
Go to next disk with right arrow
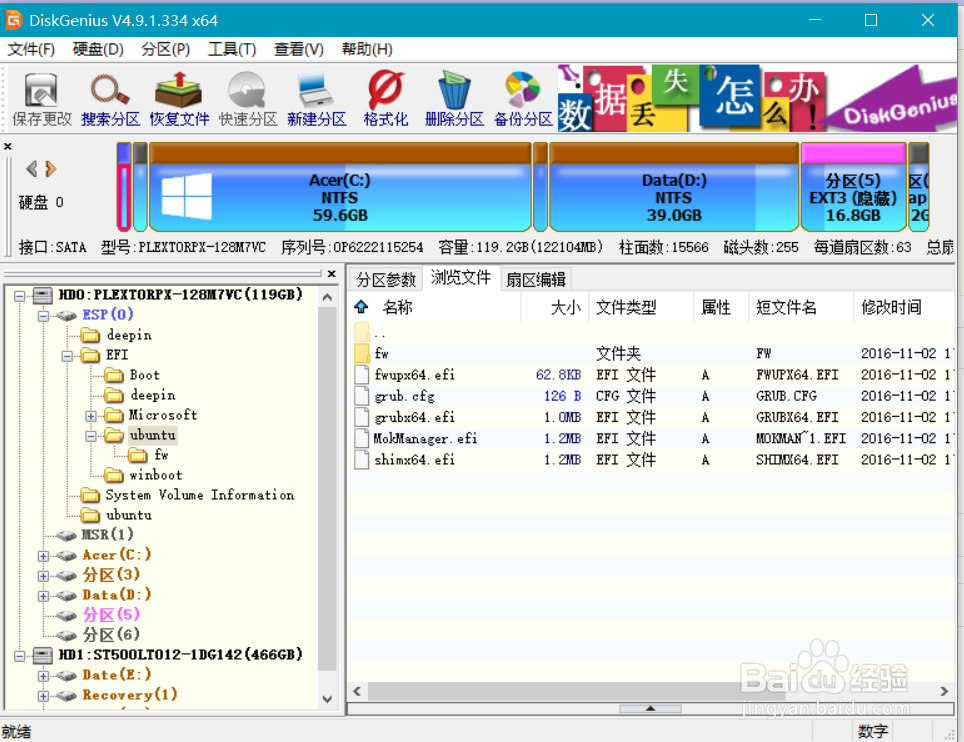click(x=51, y=168)
